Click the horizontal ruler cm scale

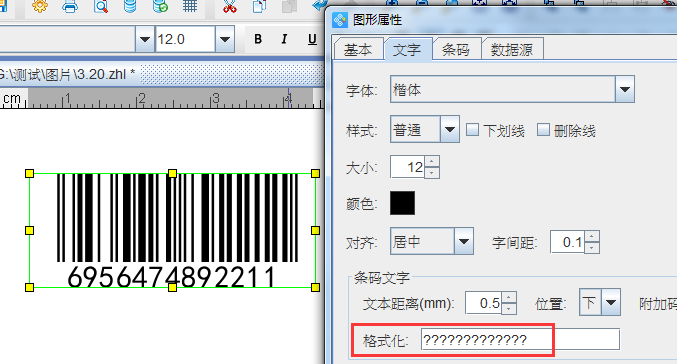(x=162, y=98)
